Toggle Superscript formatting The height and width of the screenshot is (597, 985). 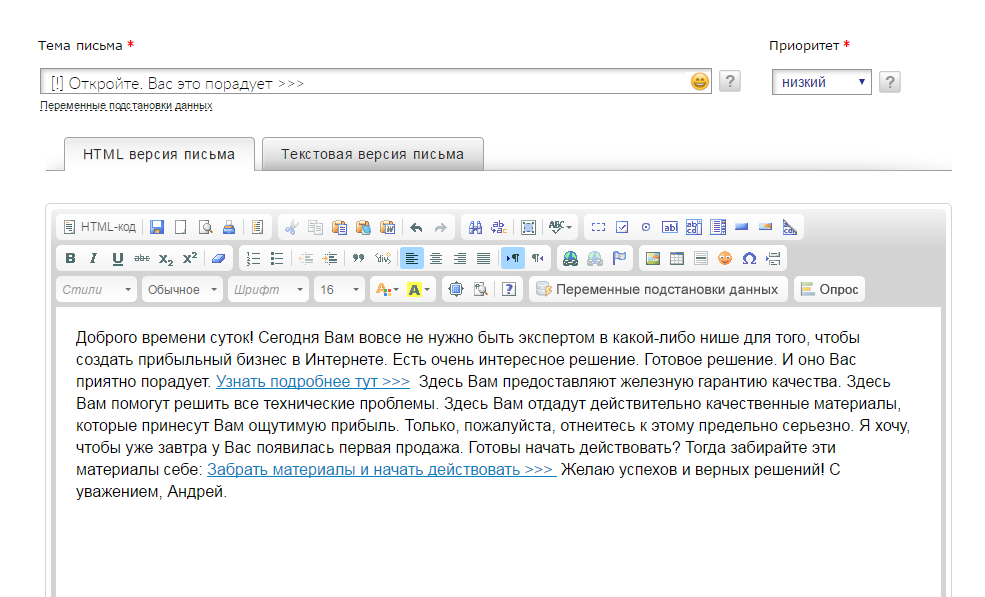click(x=190, y=258)
